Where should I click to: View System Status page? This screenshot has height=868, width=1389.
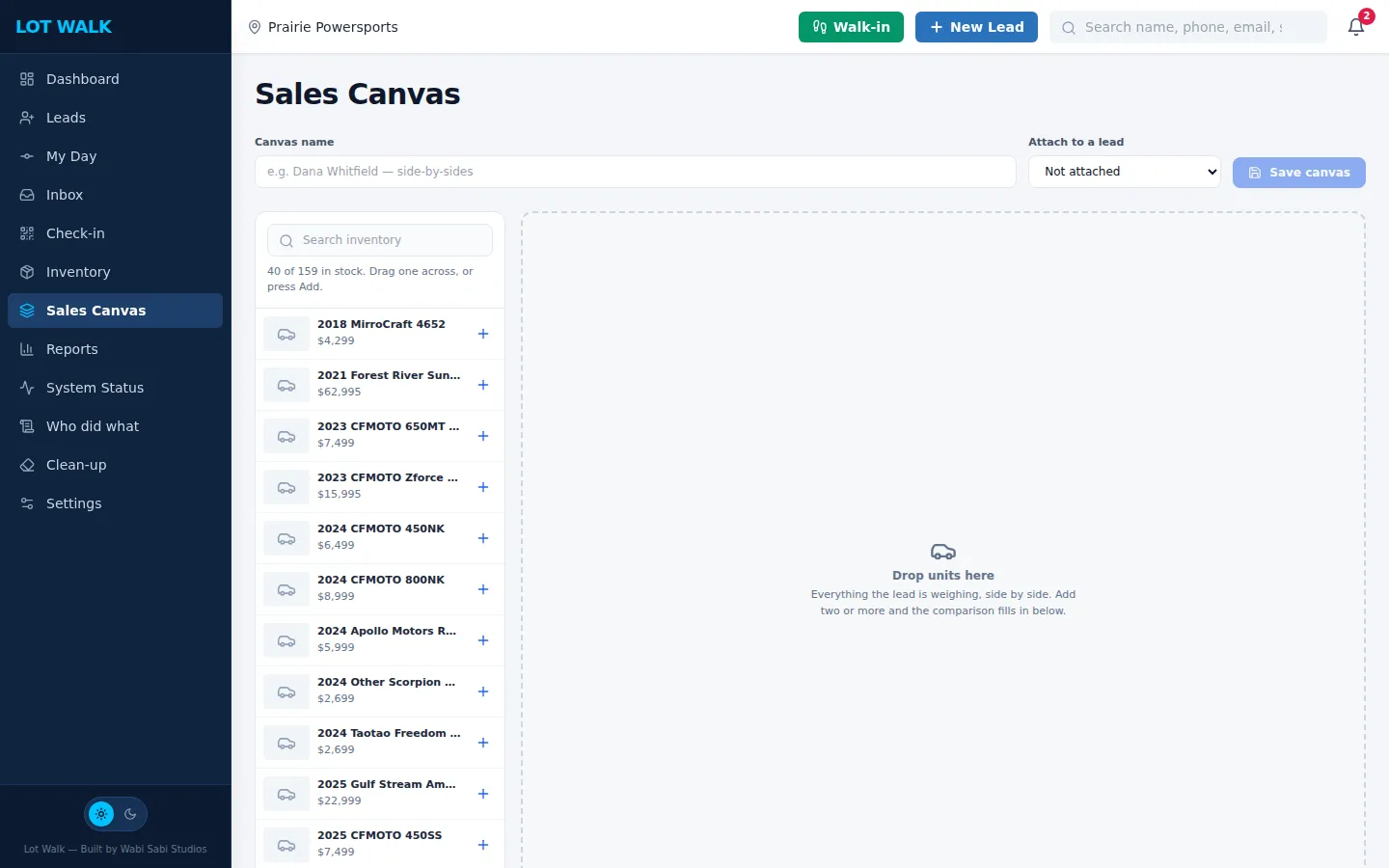[x=115, y=388]
